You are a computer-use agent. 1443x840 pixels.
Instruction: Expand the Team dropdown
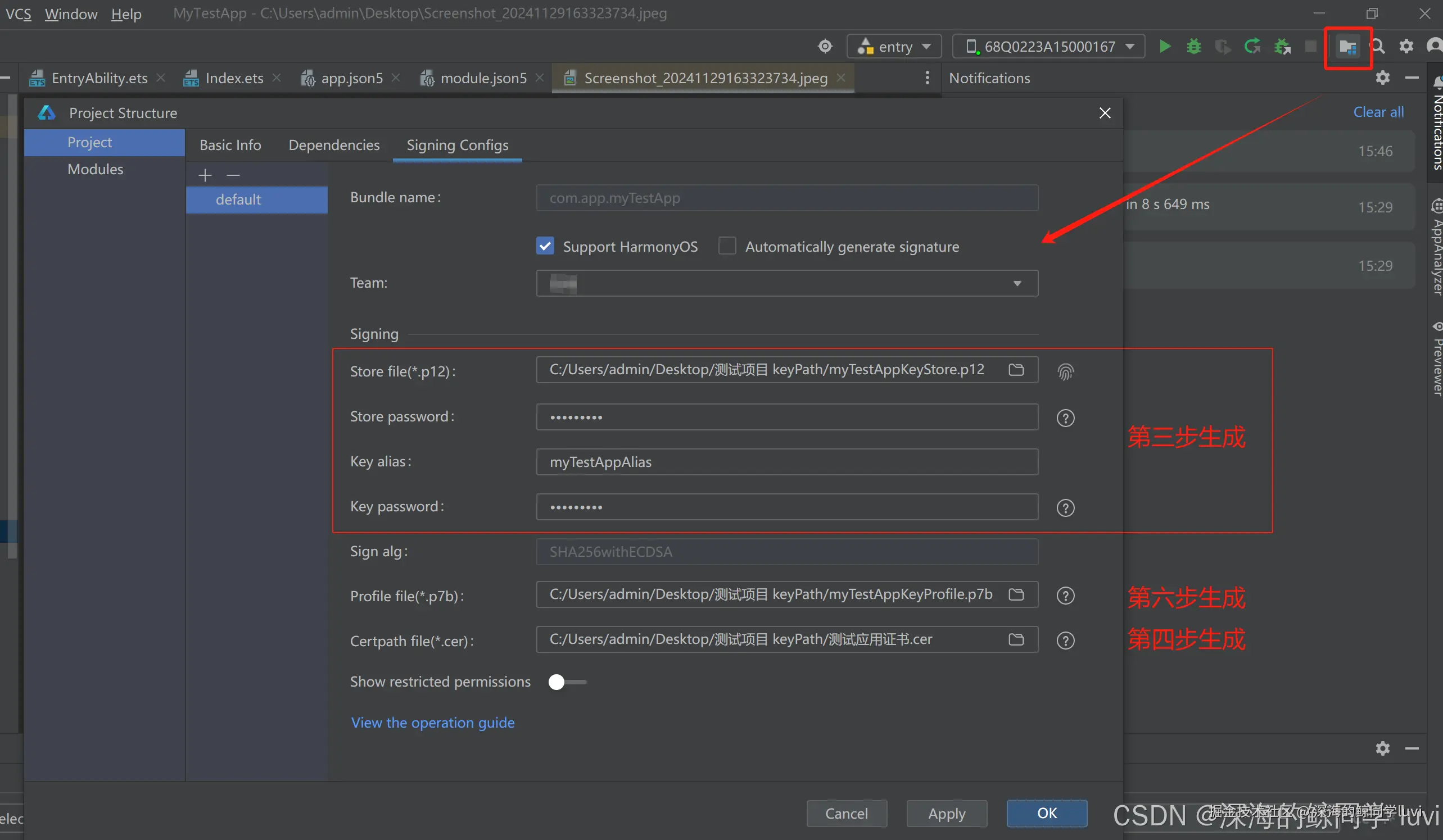point(1017,284)
